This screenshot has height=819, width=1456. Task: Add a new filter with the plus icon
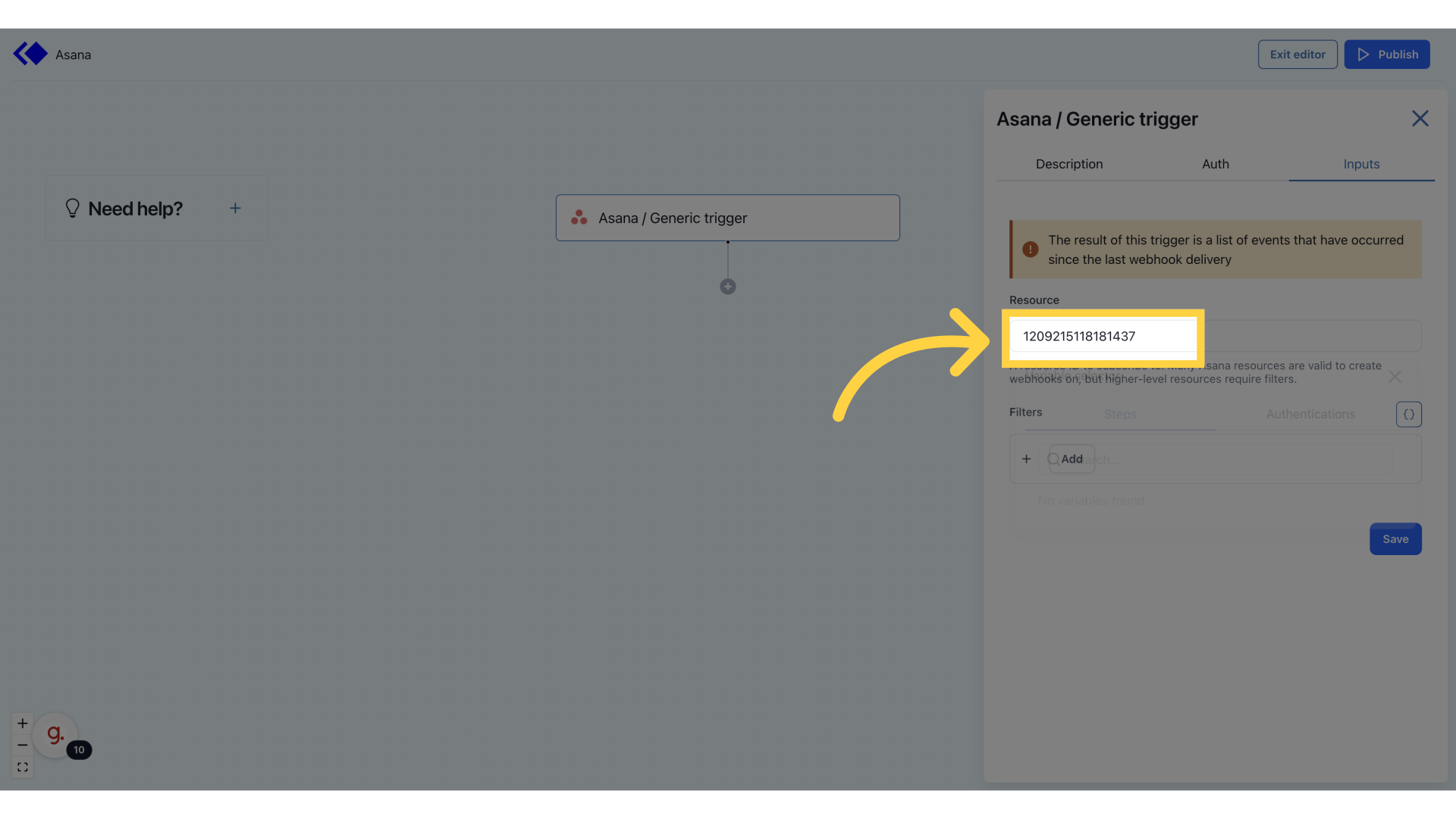pyautogui.click(x=1026, y=459)
